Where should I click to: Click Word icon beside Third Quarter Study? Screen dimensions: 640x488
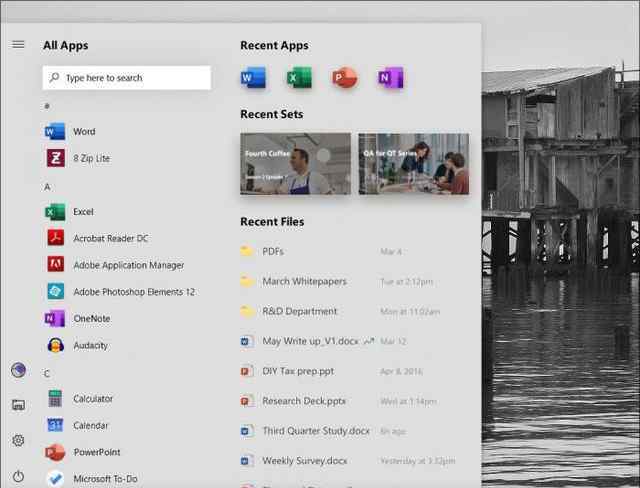247,431
